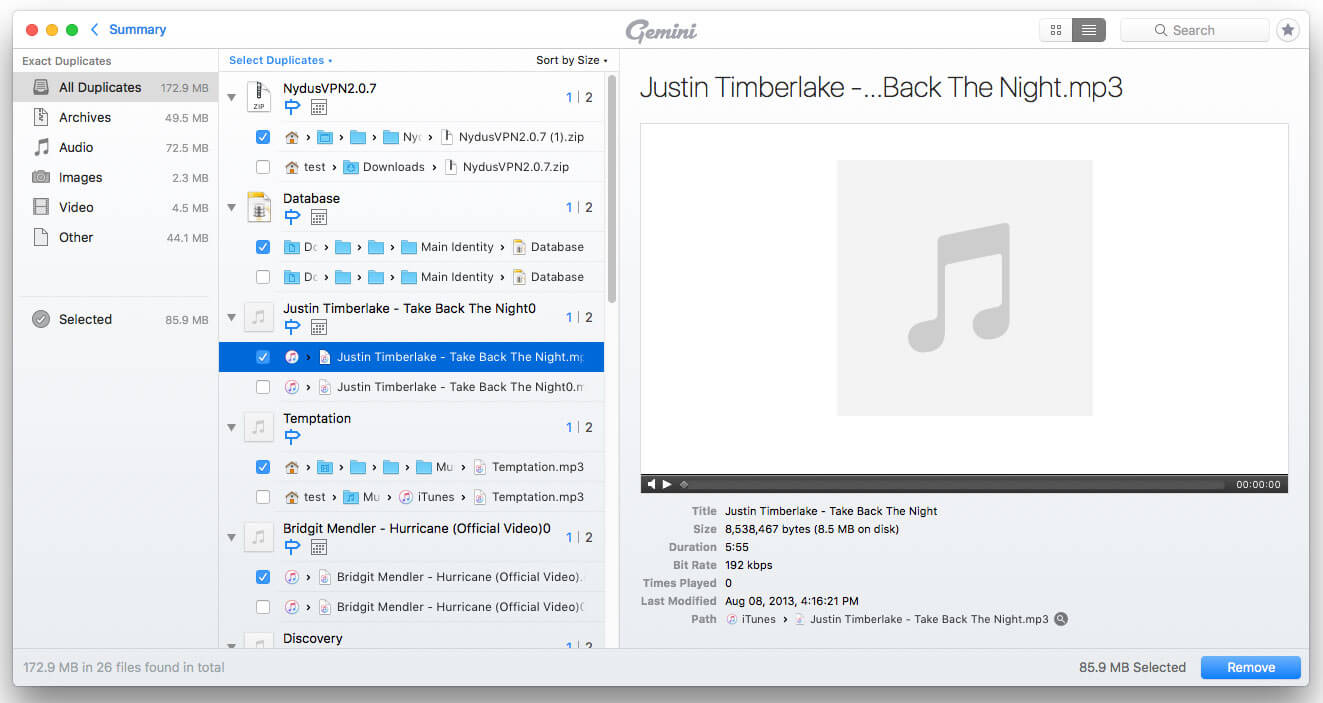Collapse the NydusVPN2.0.7 group
1323x703 pixels.
pos(232,98)
